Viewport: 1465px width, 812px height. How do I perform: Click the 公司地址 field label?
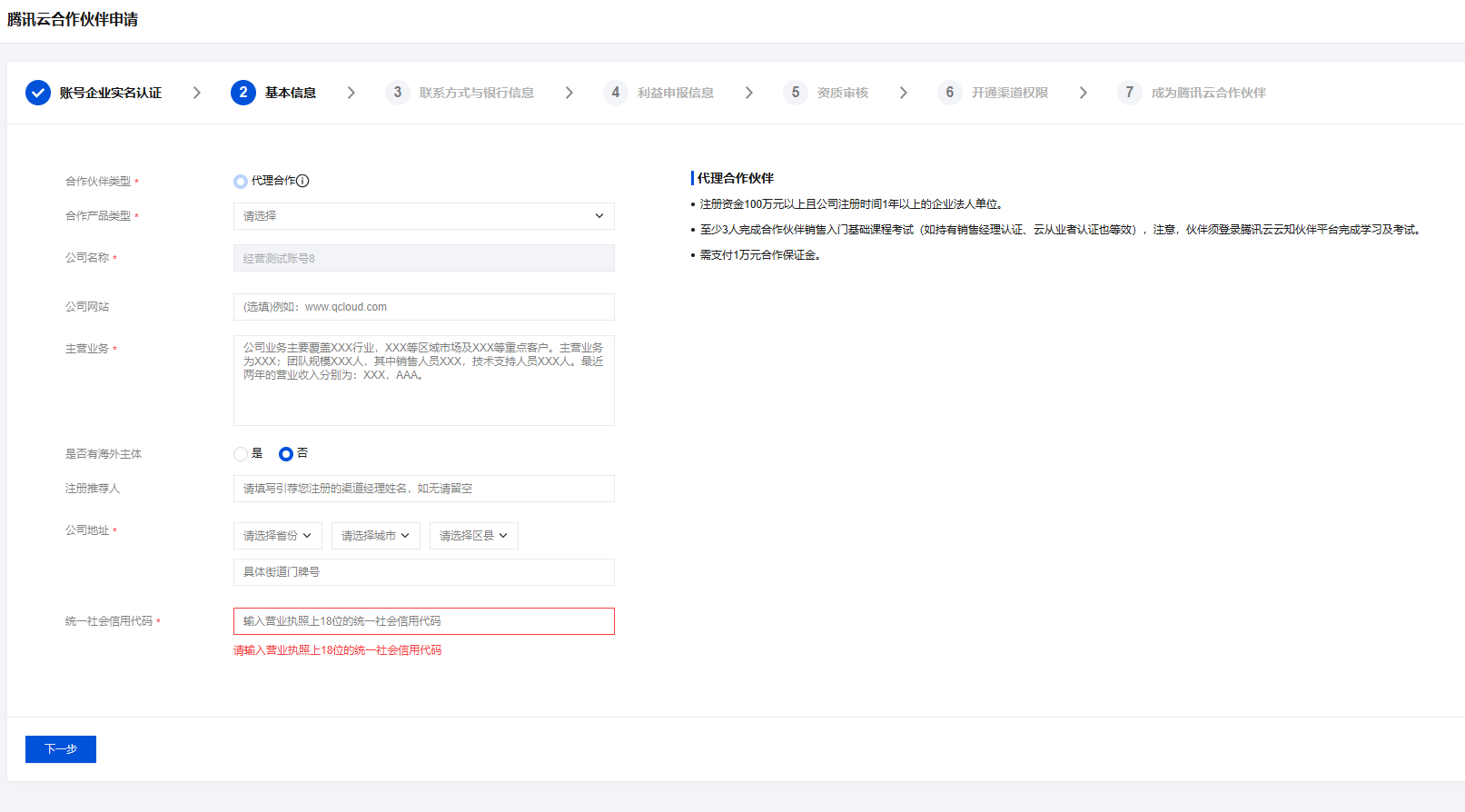click(87, 530)
